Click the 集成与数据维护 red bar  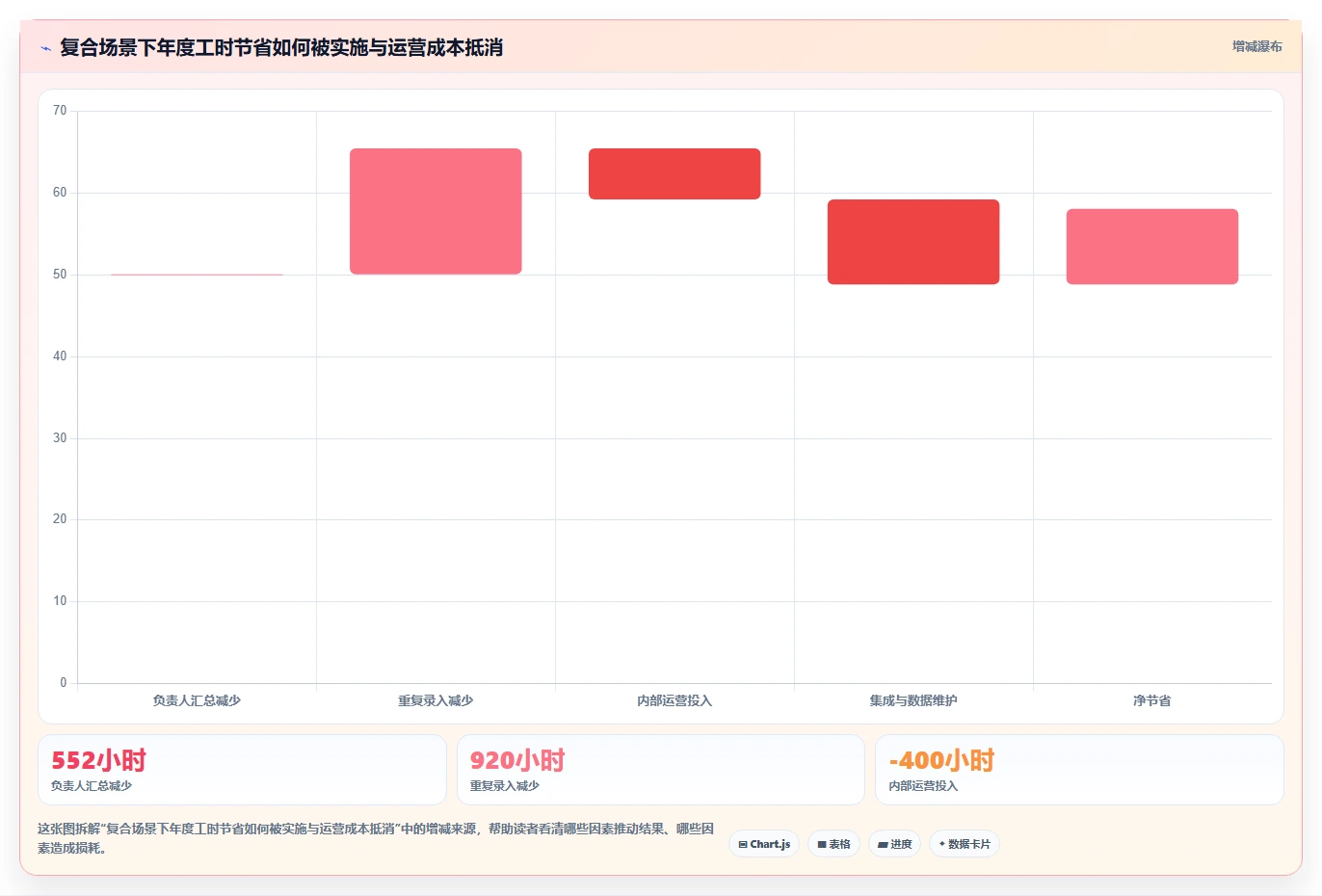coord(913,242)
